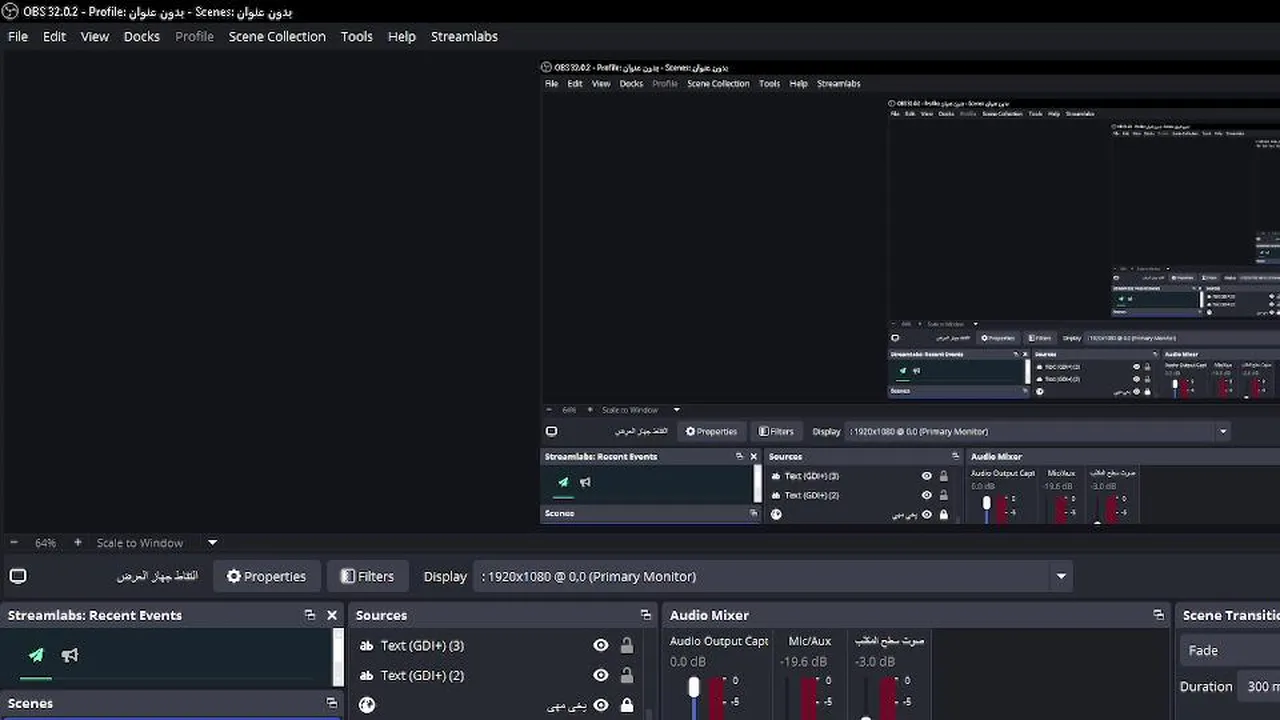Open the Tools menu
1280x720 pixels.
[x=357, y=36]
